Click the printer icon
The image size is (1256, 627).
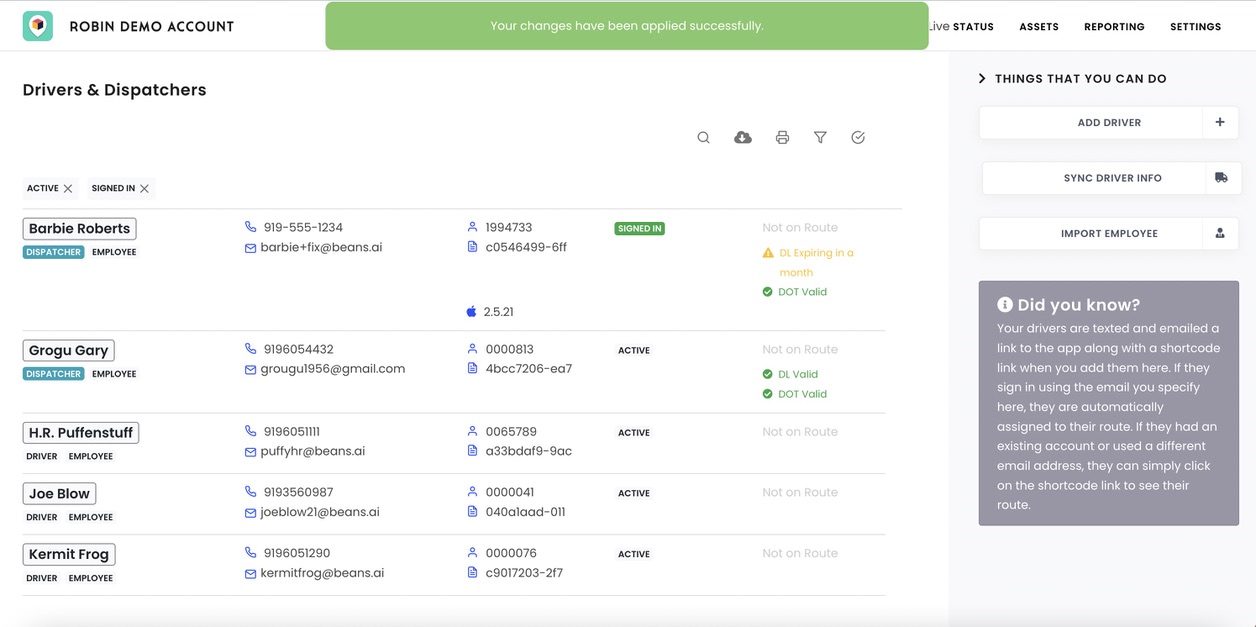[x=782, y=137]
